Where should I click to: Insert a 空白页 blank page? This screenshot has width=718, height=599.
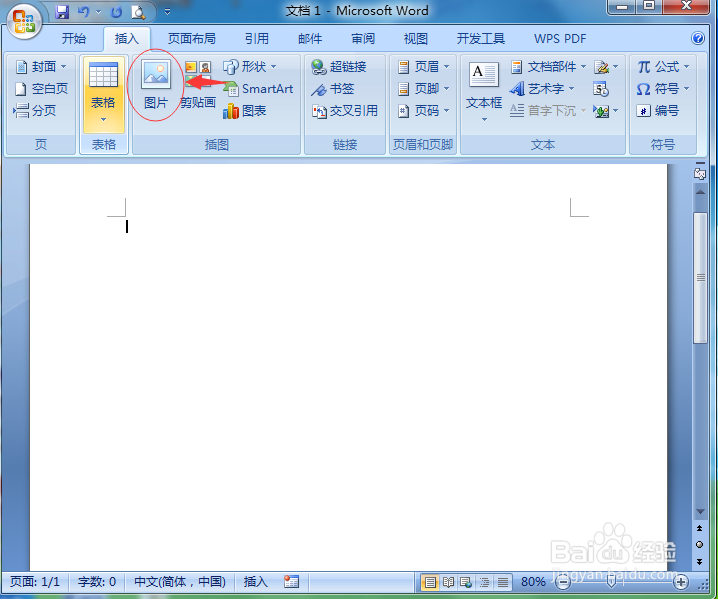coord(40,88)
